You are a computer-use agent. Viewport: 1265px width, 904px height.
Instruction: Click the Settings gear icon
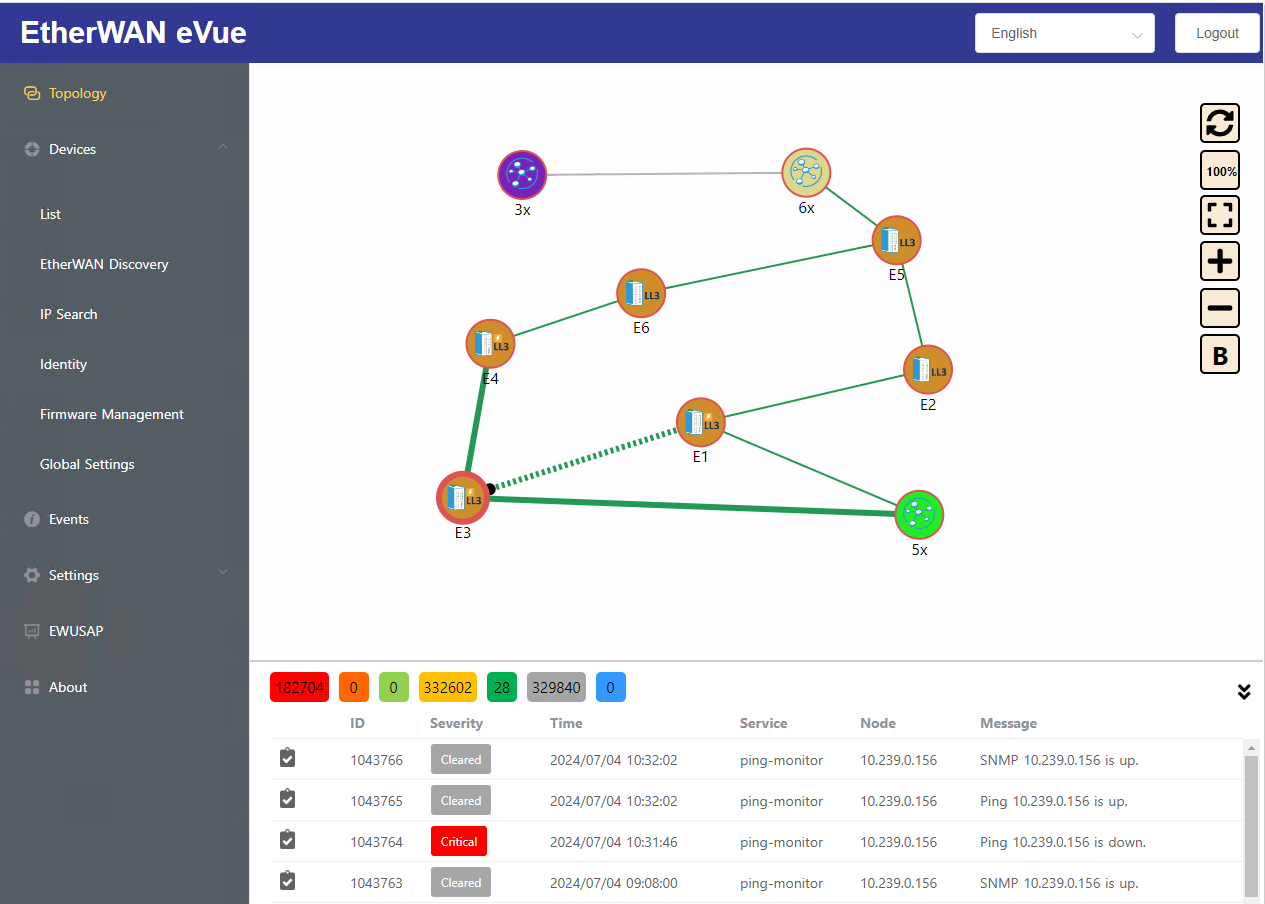pos(31,575)
